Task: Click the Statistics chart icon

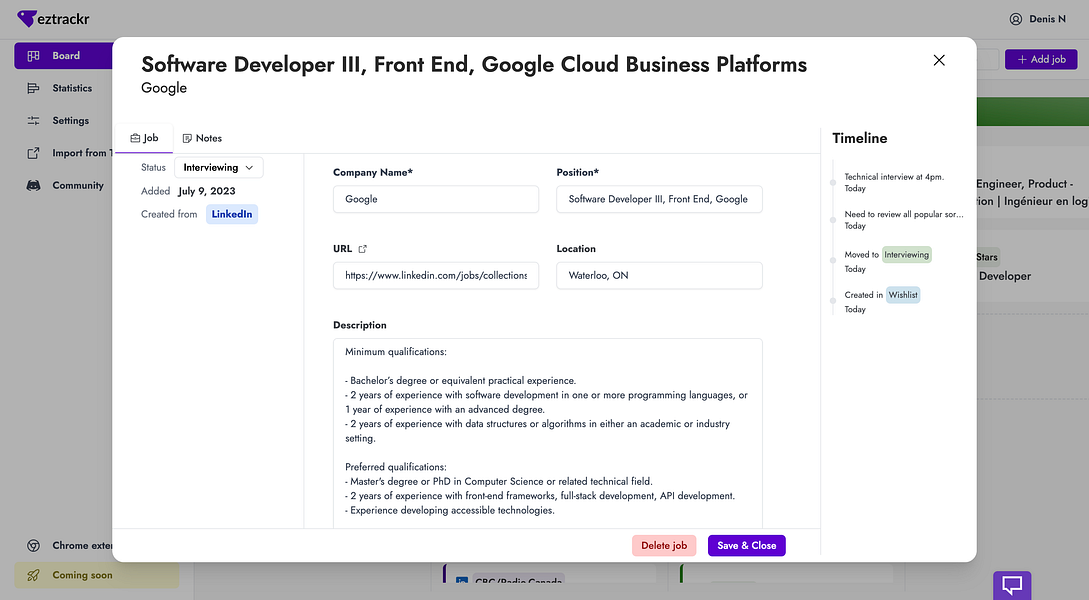Action: tap(33, 88)
